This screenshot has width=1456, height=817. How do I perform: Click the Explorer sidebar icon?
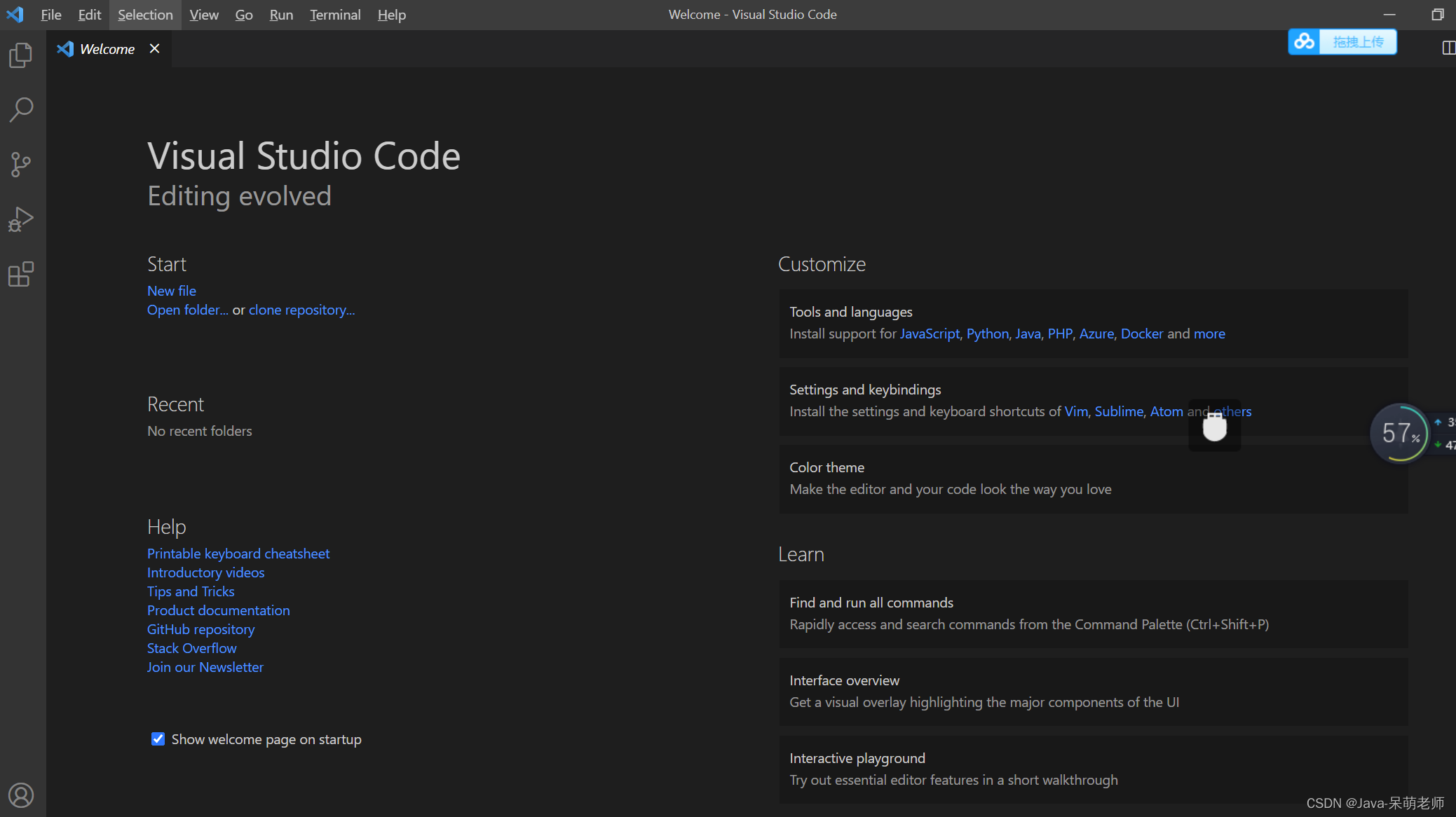tap(22, 55)
